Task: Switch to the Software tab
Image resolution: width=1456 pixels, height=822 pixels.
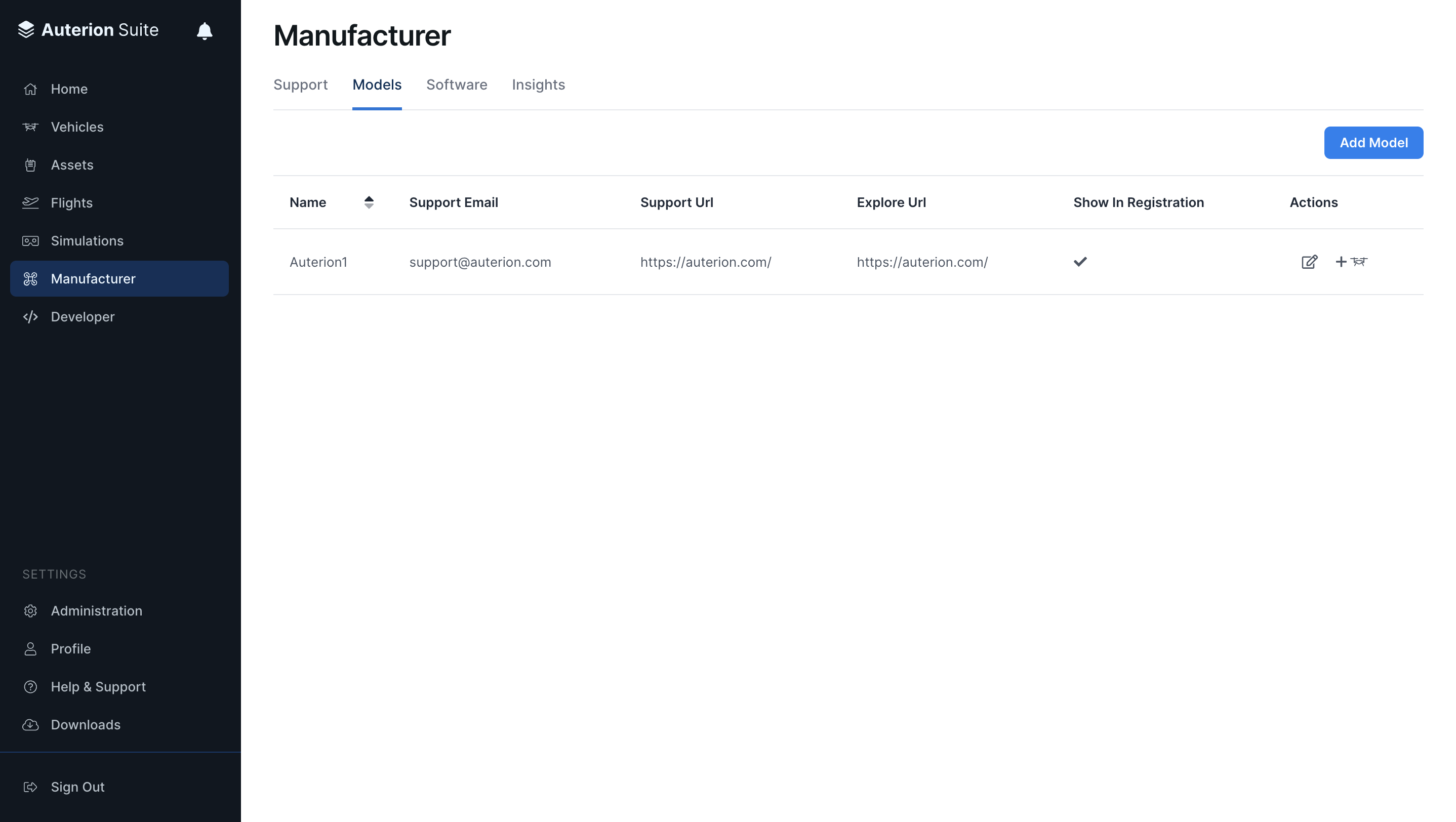Action: click(x=456, y=85)
